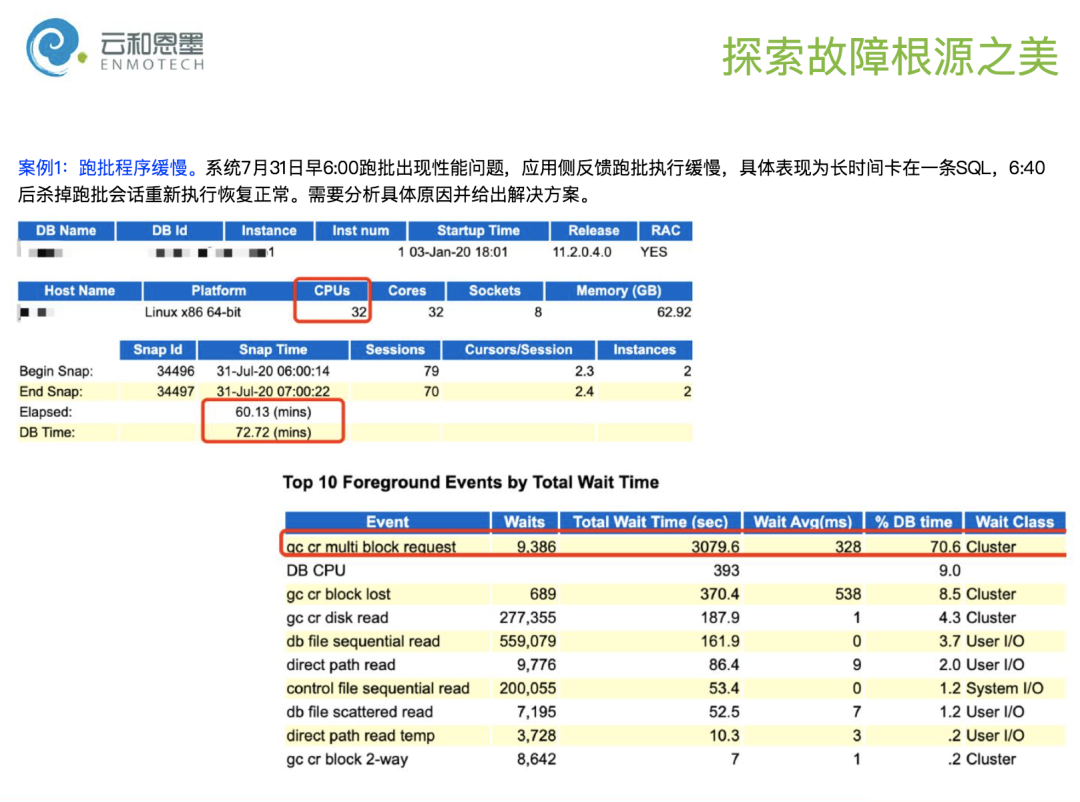Image resolution: width=1080 pixels, height=802 pixels.
Task: Select the end sessions value 70
Action: coord(431,391)
